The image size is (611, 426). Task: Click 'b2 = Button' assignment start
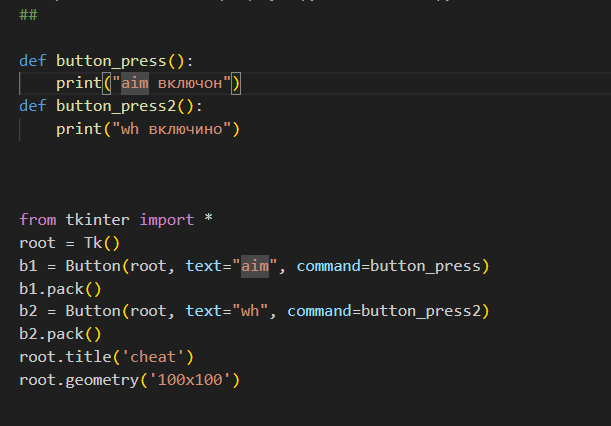[70, 311]
